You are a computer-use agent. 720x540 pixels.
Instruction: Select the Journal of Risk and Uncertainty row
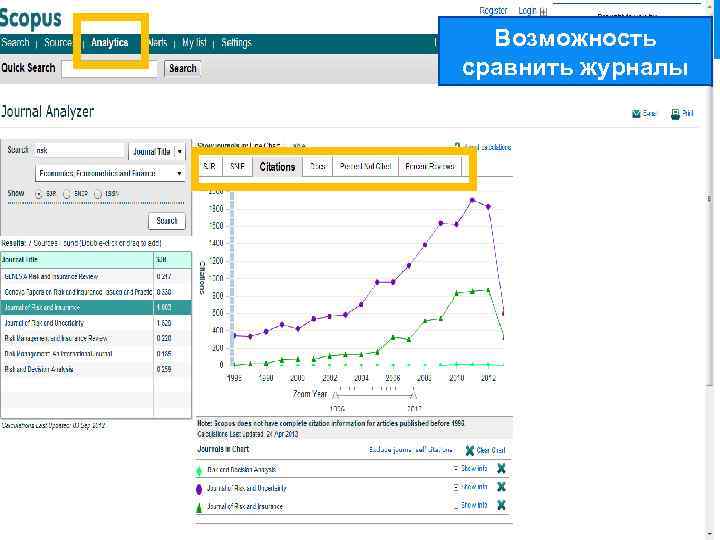coord(96,323)
